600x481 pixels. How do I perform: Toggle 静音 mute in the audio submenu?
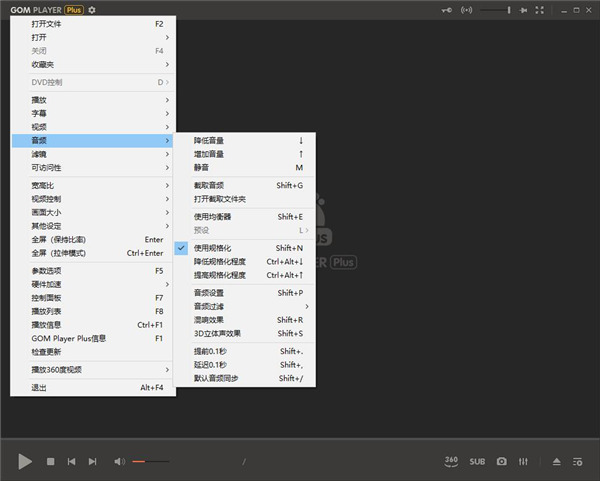tap(201, 167)
